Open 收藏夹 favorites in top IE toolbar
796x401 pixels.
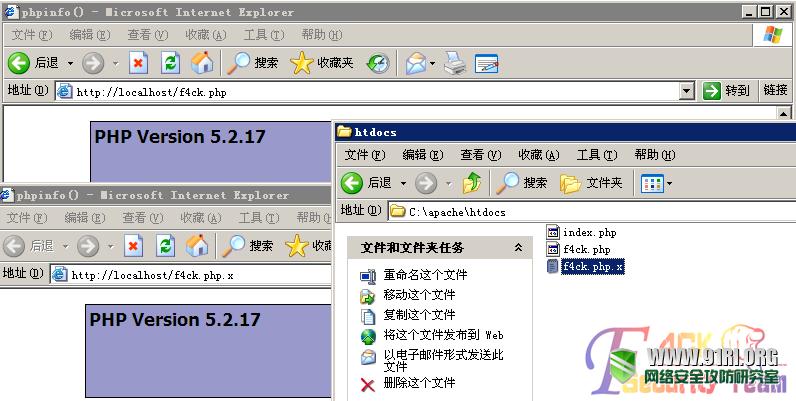(x=322, y=63)
